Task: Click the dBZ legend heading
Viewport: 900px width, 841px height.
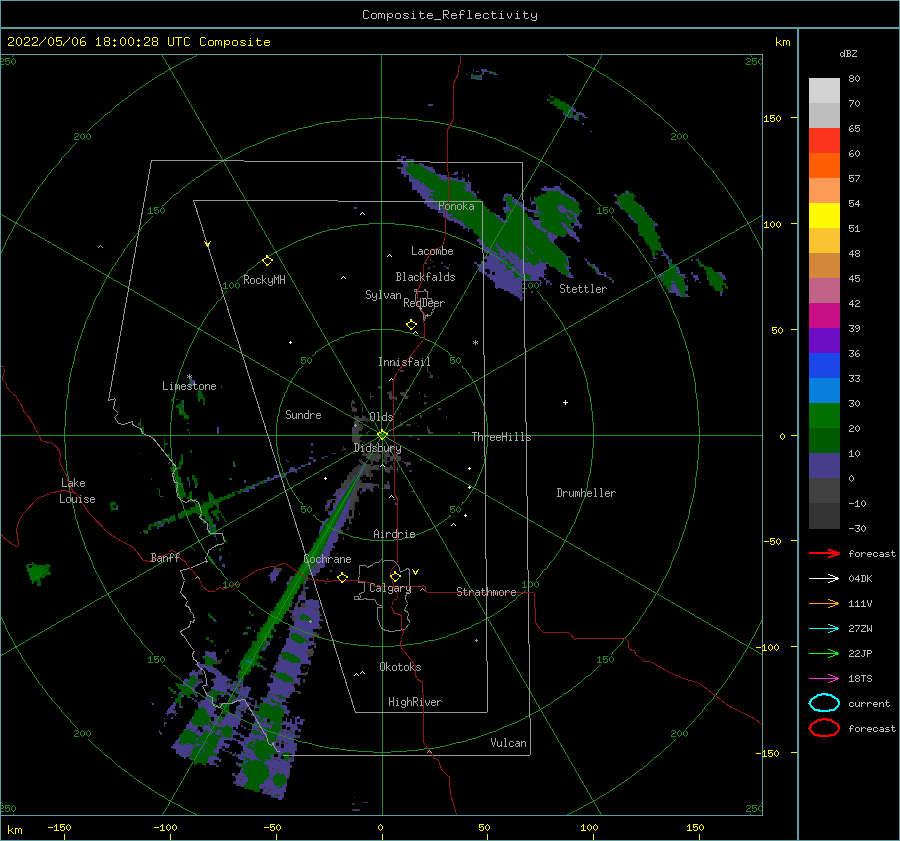Action: 848,53
